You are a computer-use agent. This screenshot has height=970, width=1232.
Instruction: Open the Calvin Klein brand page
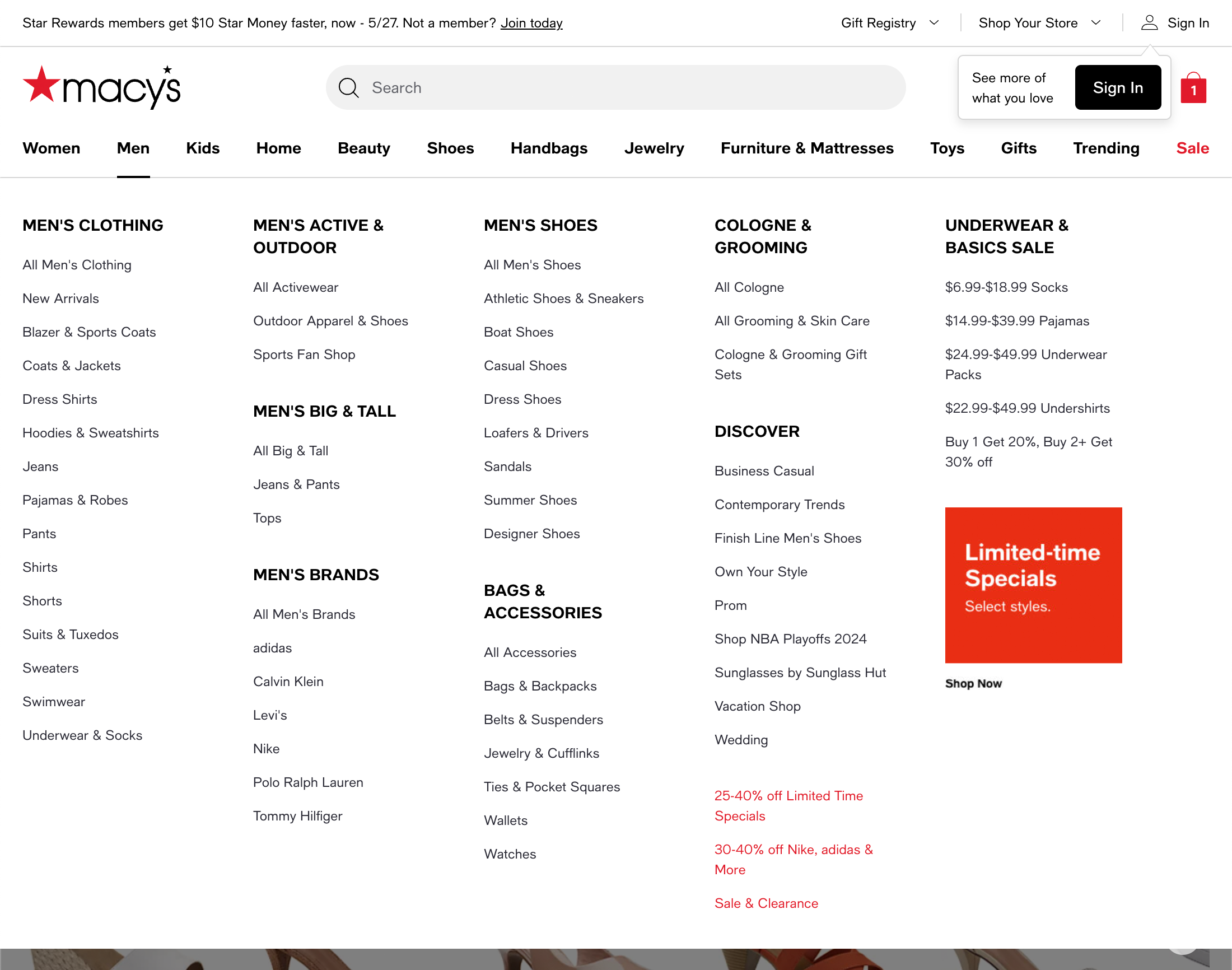[x=288, y=681]
